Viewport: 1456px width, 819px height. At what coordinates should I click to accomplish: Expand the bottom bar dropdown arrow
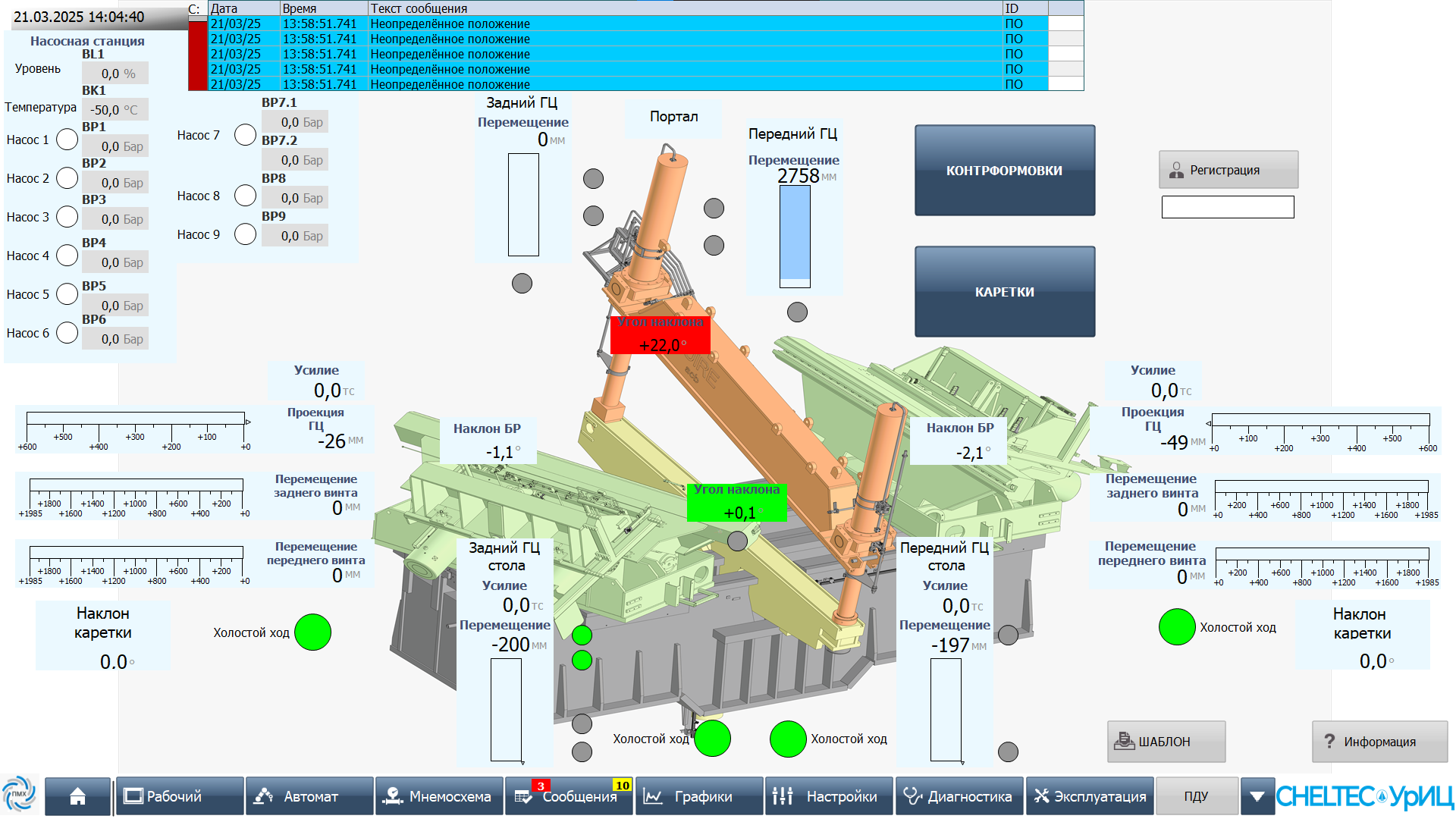[x=1257, y=796]
